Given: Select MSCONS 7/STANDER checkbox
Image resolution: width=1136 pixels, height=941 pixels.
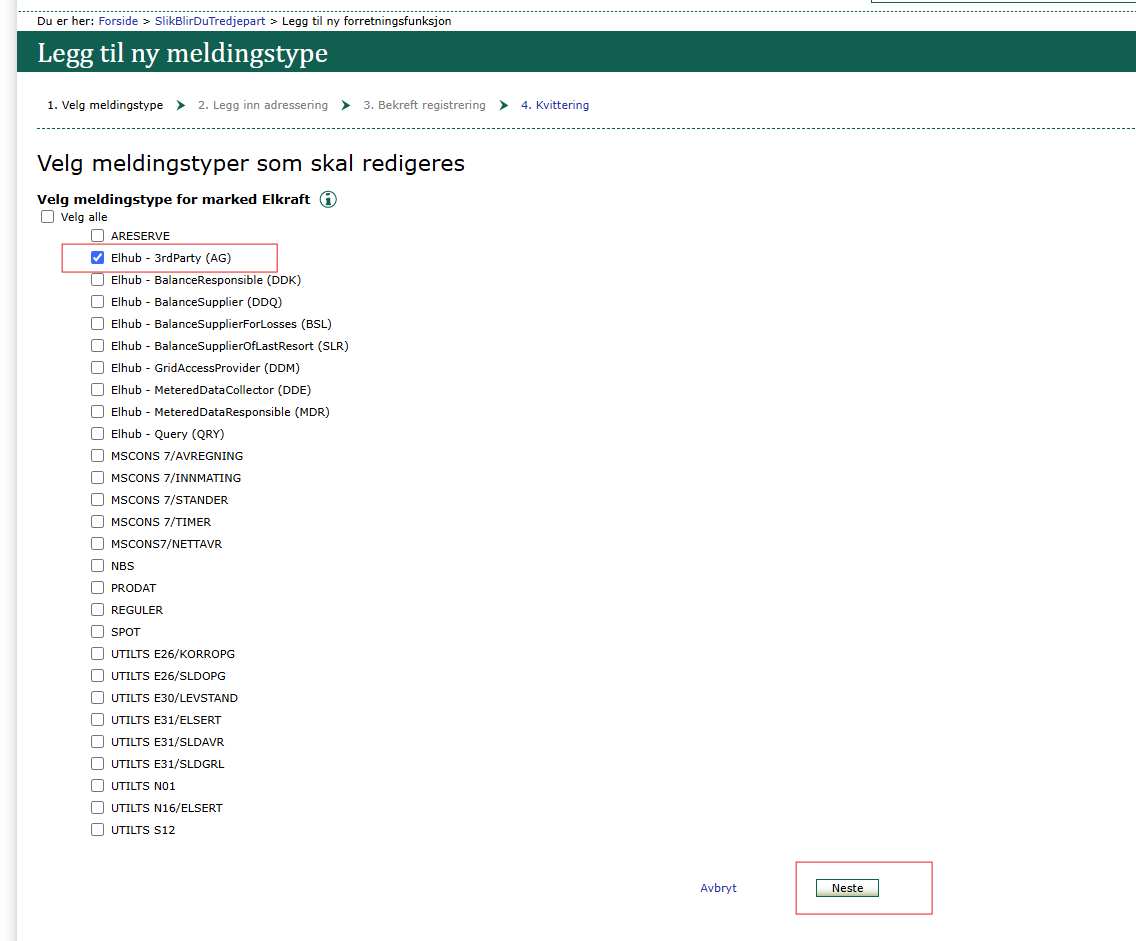Looking at the screenshot, I should pyautogui.click(x=98, y=499).
